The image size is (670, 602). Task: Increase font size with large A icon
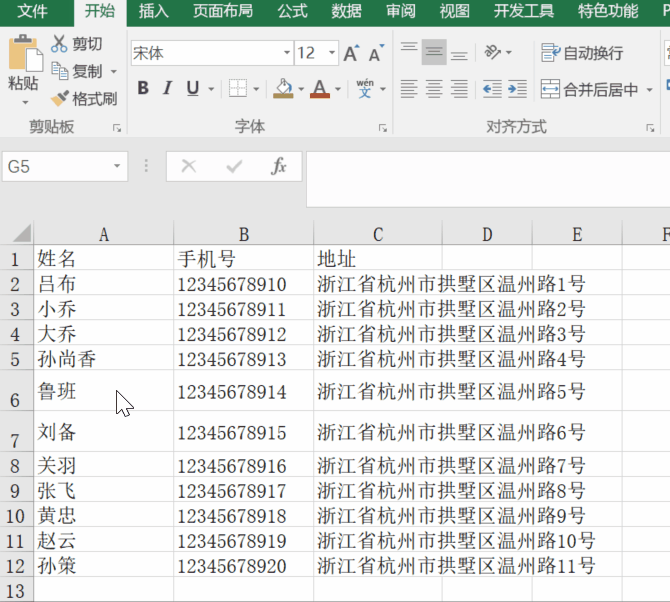[351, 53]
